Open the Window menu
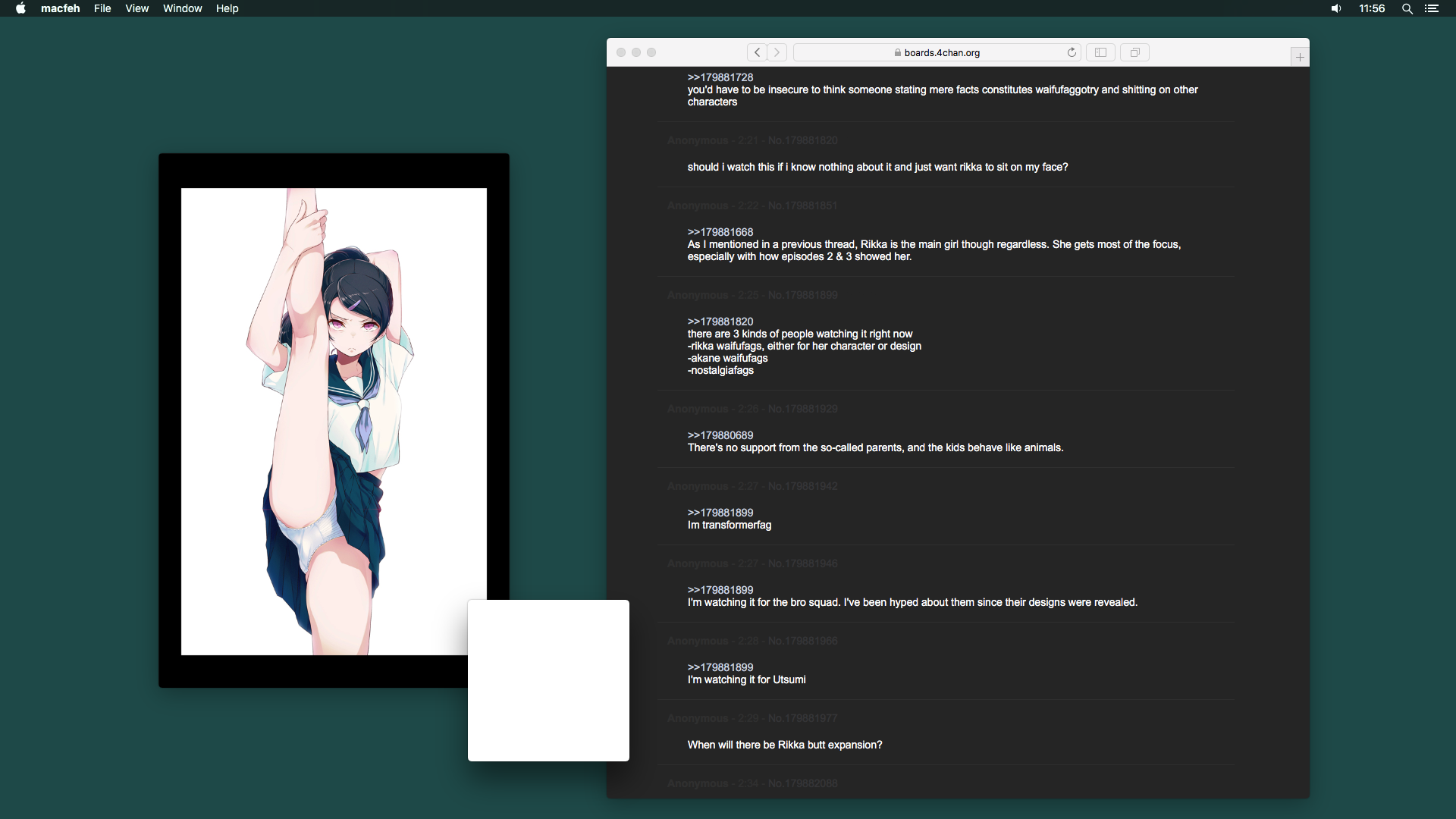The image size is (1456, 819). [182, 8]
